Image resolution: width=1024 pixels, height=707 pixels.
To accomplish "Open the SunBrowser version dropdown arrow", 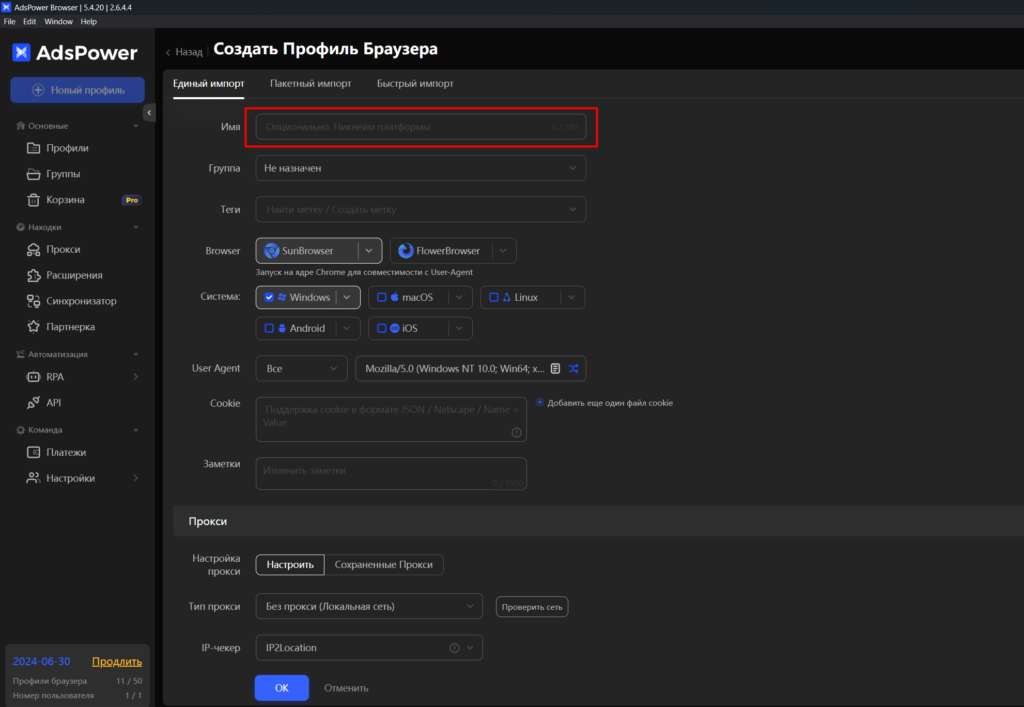I will [368, 251].
